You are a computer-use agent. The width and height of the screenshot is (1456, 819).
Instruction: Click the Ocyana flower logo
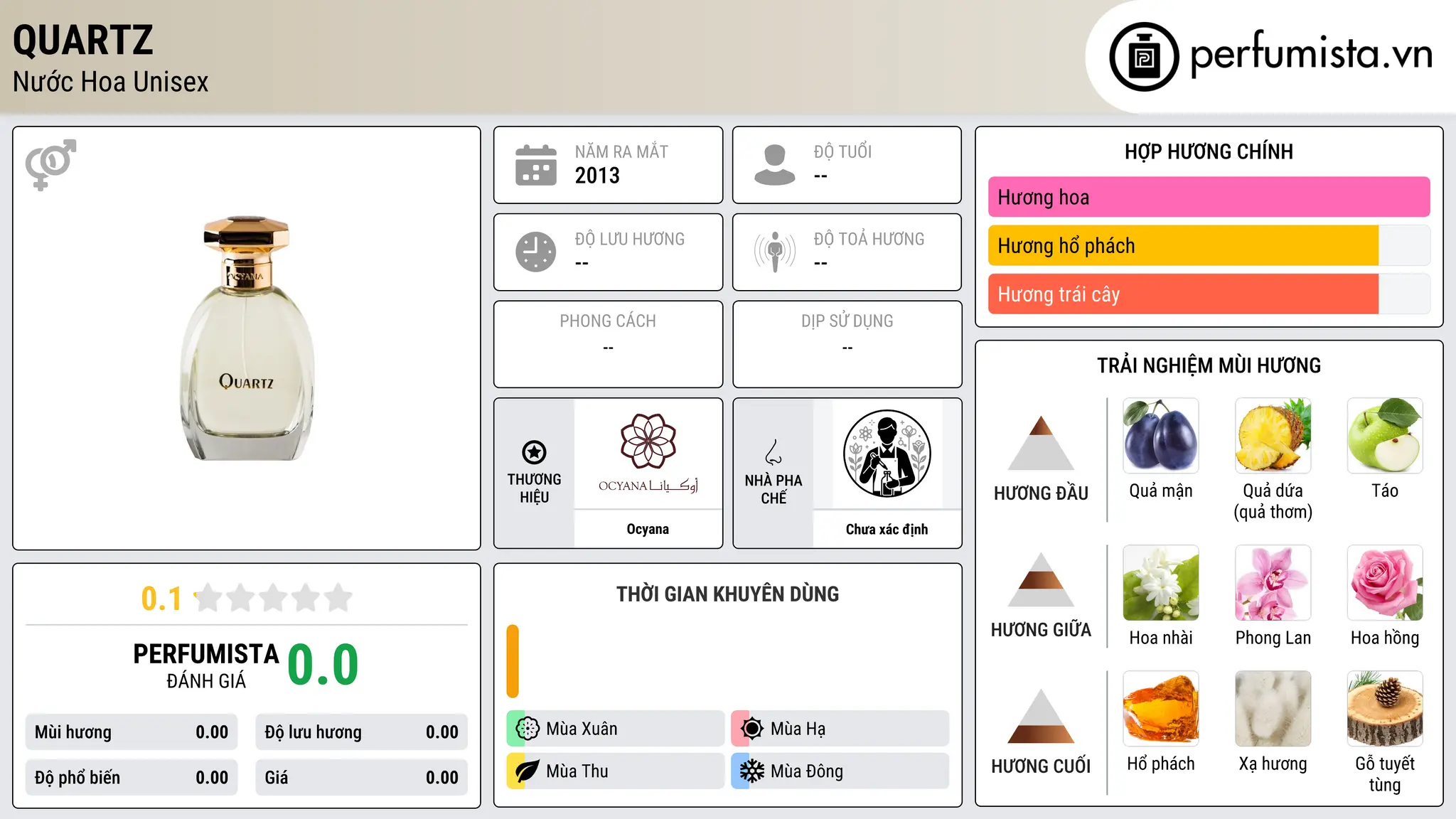pos(648,441)
